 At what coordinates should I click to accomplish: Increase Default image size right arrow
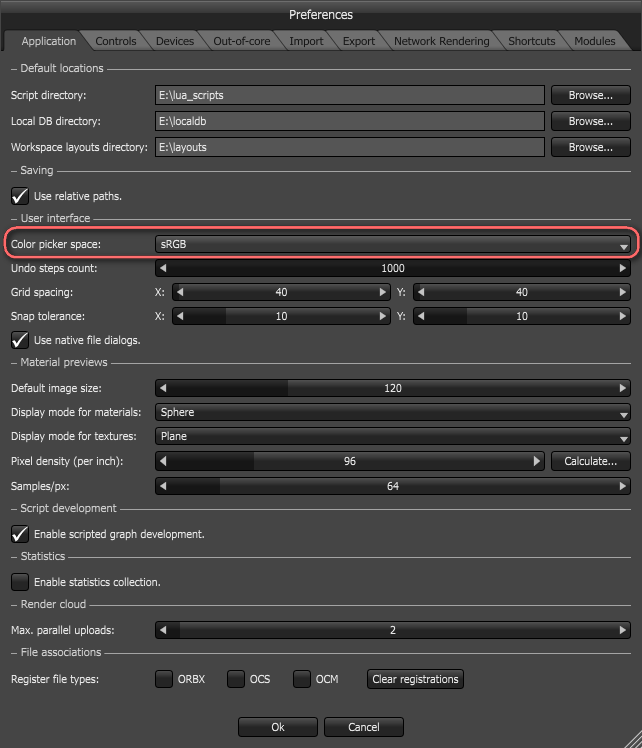624,388
